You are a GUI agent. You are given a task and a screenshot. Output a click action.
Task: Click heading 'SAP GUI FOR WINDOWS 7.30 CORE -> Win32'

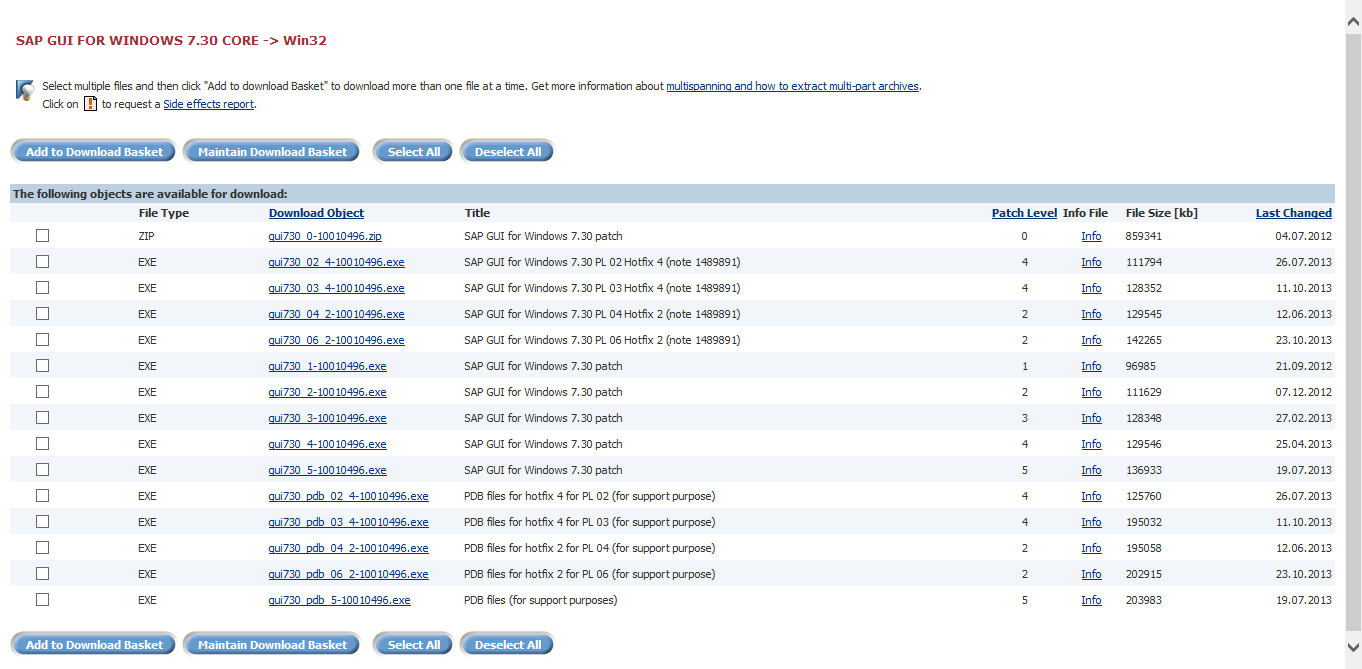coord(171,41)
